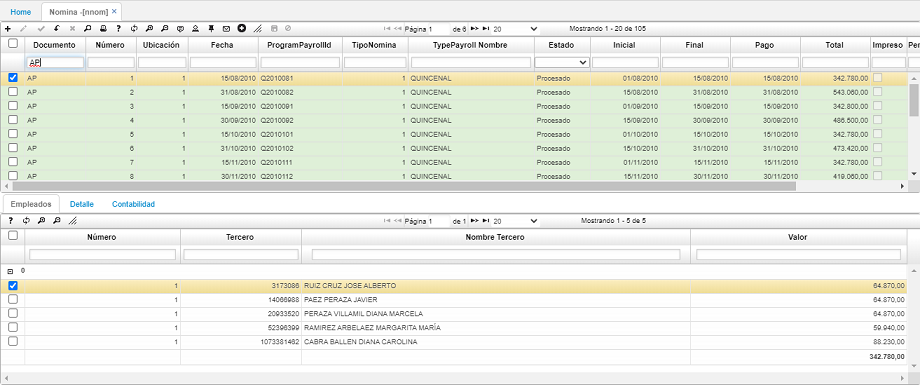Sort by the Valor column header
Screen dimensions: 920x387
(x=798, y=237)
